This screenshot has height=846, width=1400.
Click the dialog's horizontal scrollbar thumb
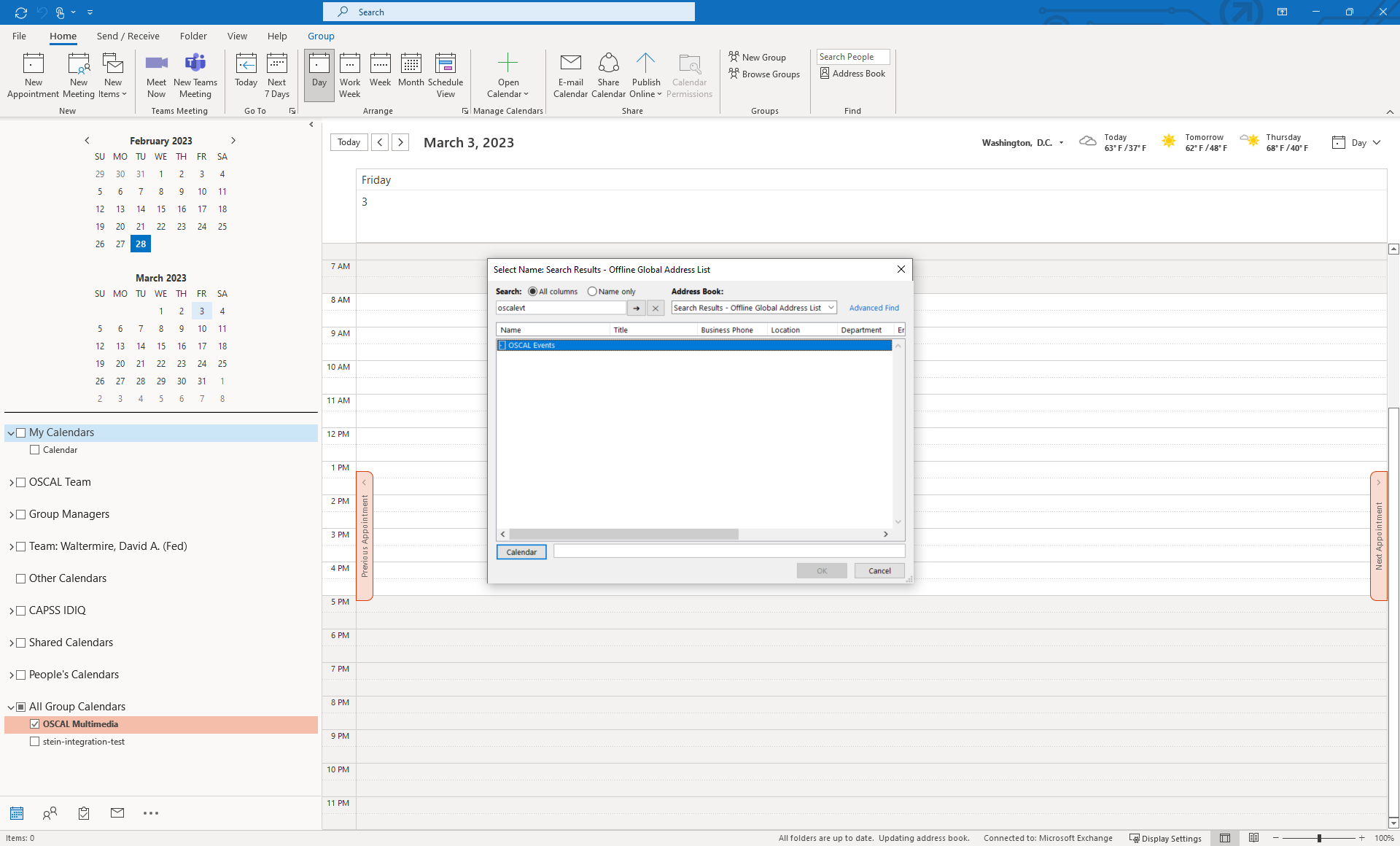624,535
